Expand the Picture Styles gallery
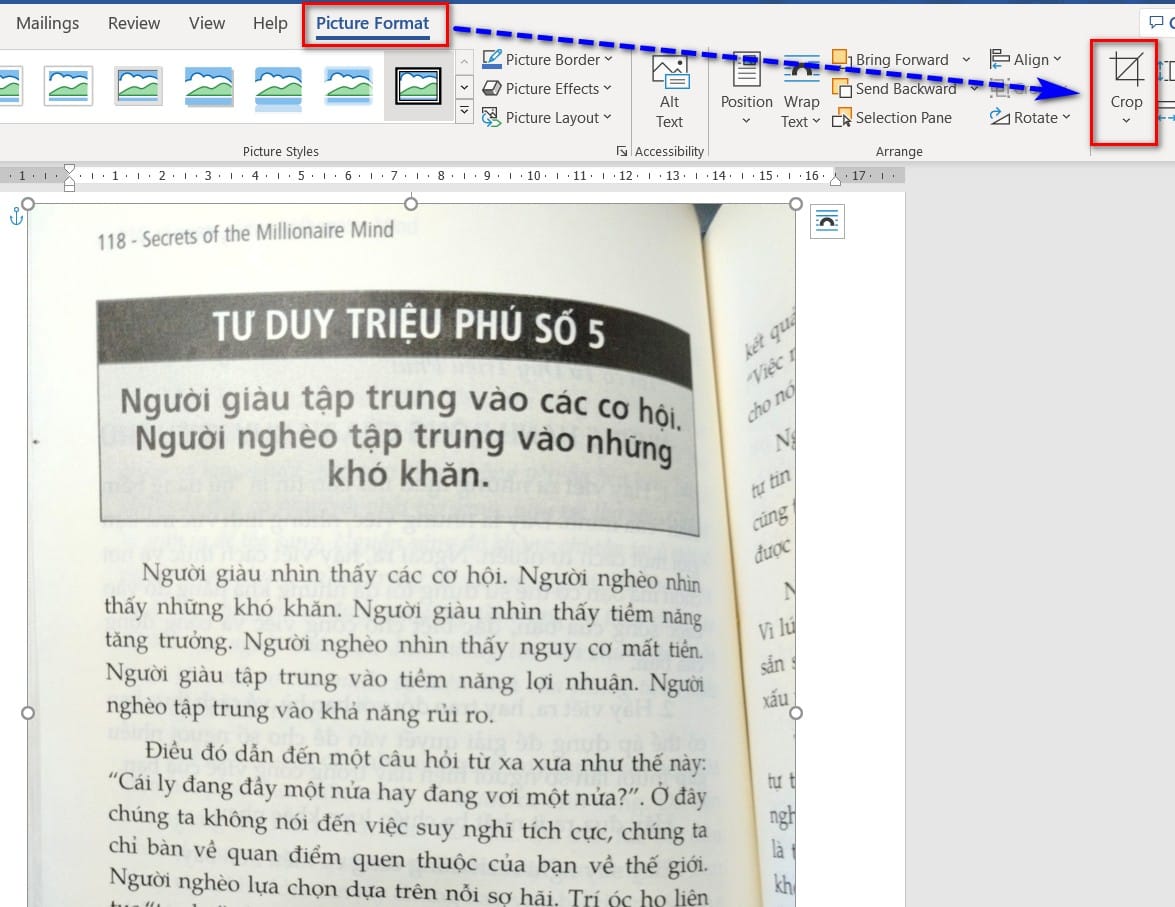 (x=465, y=112)
